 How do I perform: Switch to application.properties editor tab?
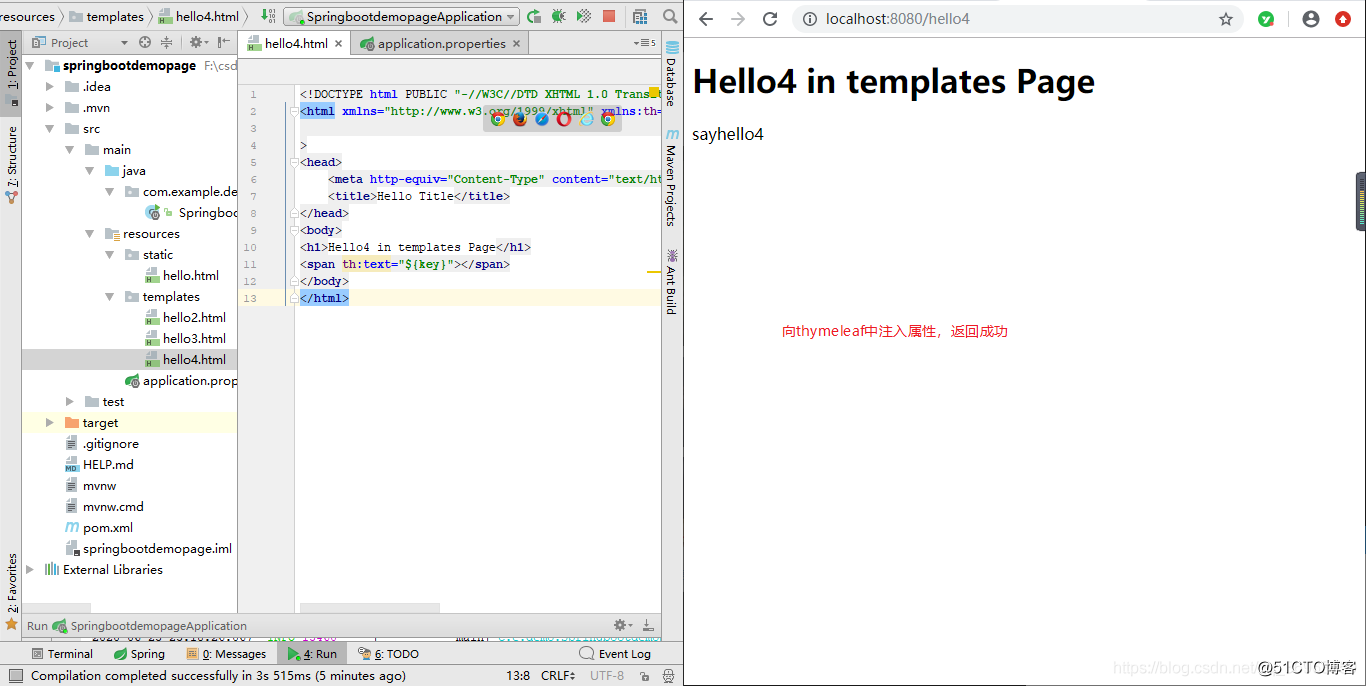coord(441,44)
